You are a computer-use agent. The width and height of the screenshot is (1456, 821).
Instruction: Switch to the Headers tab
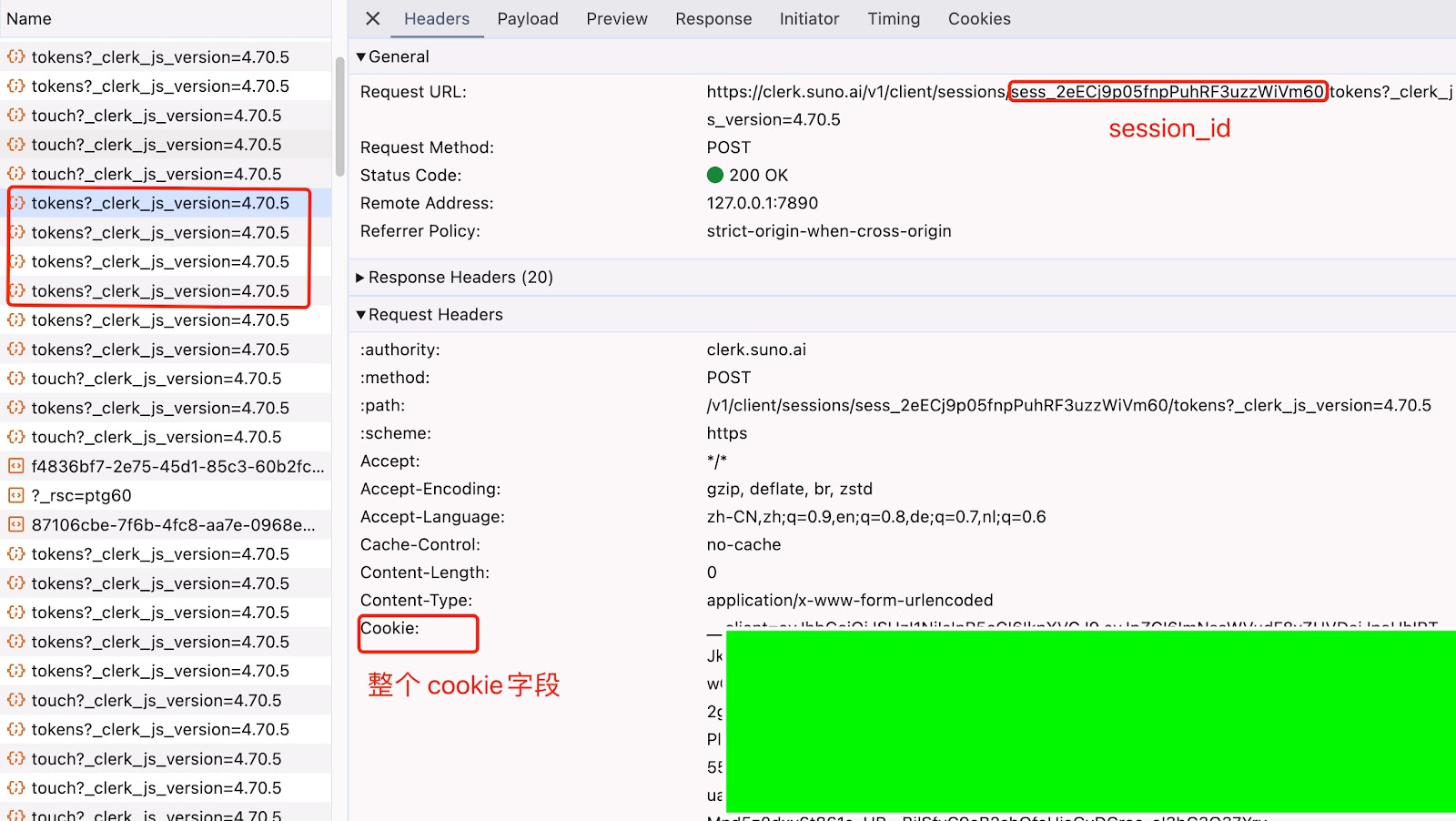coord(437,18)
